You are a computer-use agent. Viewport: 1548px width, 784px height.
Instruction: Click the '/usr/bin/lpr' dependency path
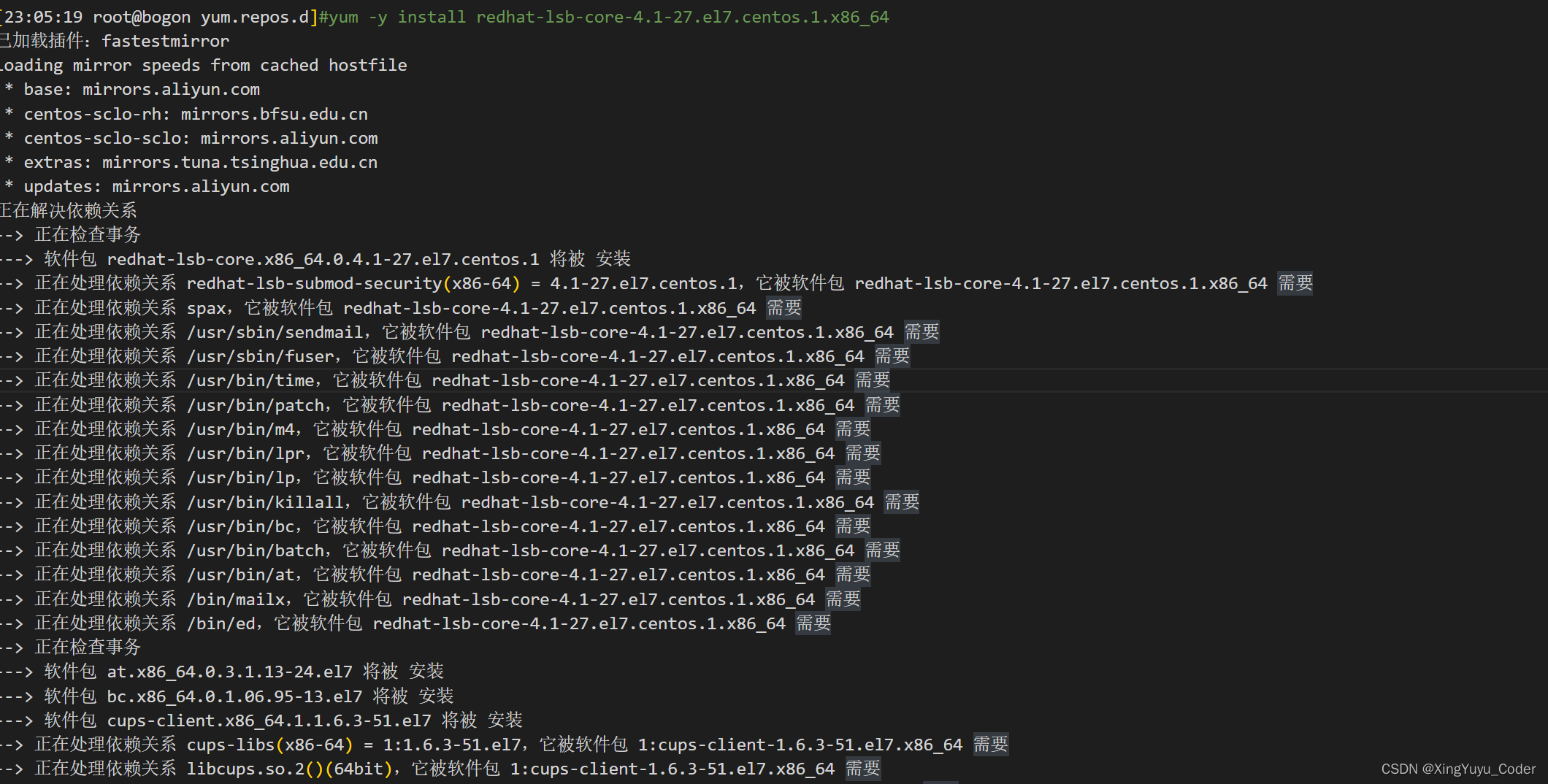click(246, 453)
